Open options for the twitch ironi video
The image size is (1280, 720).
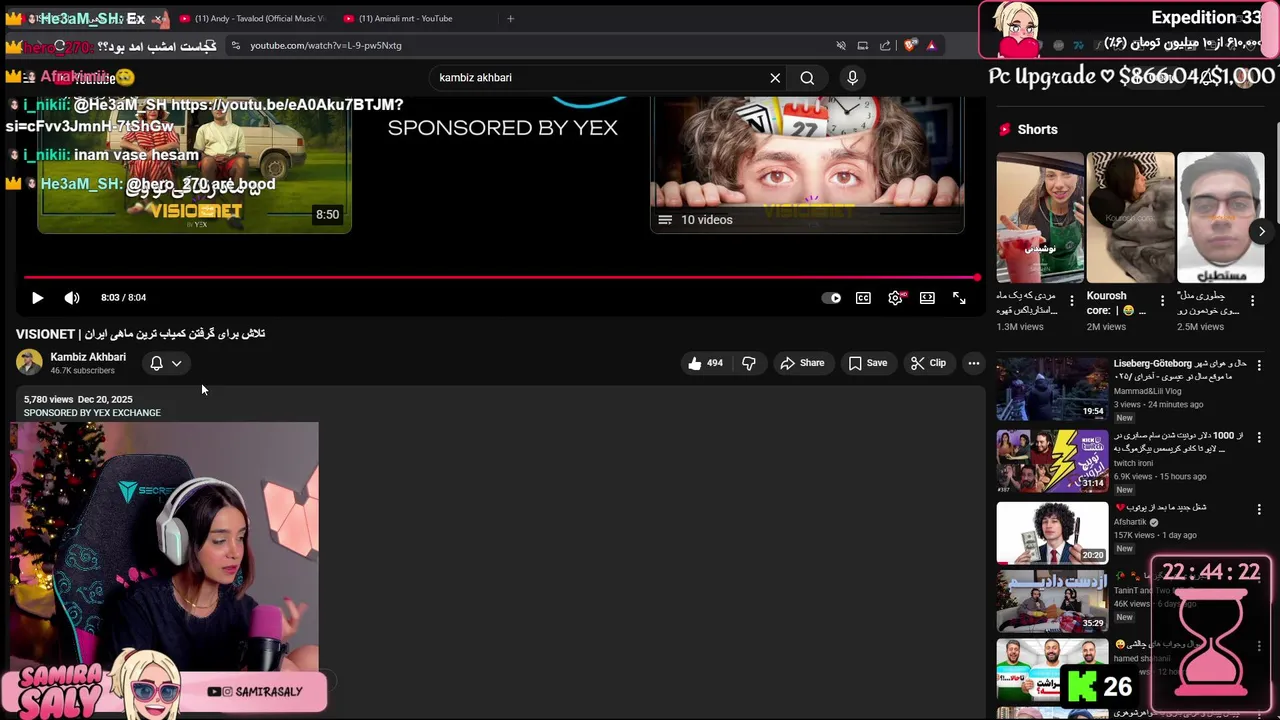[1259, 438]
